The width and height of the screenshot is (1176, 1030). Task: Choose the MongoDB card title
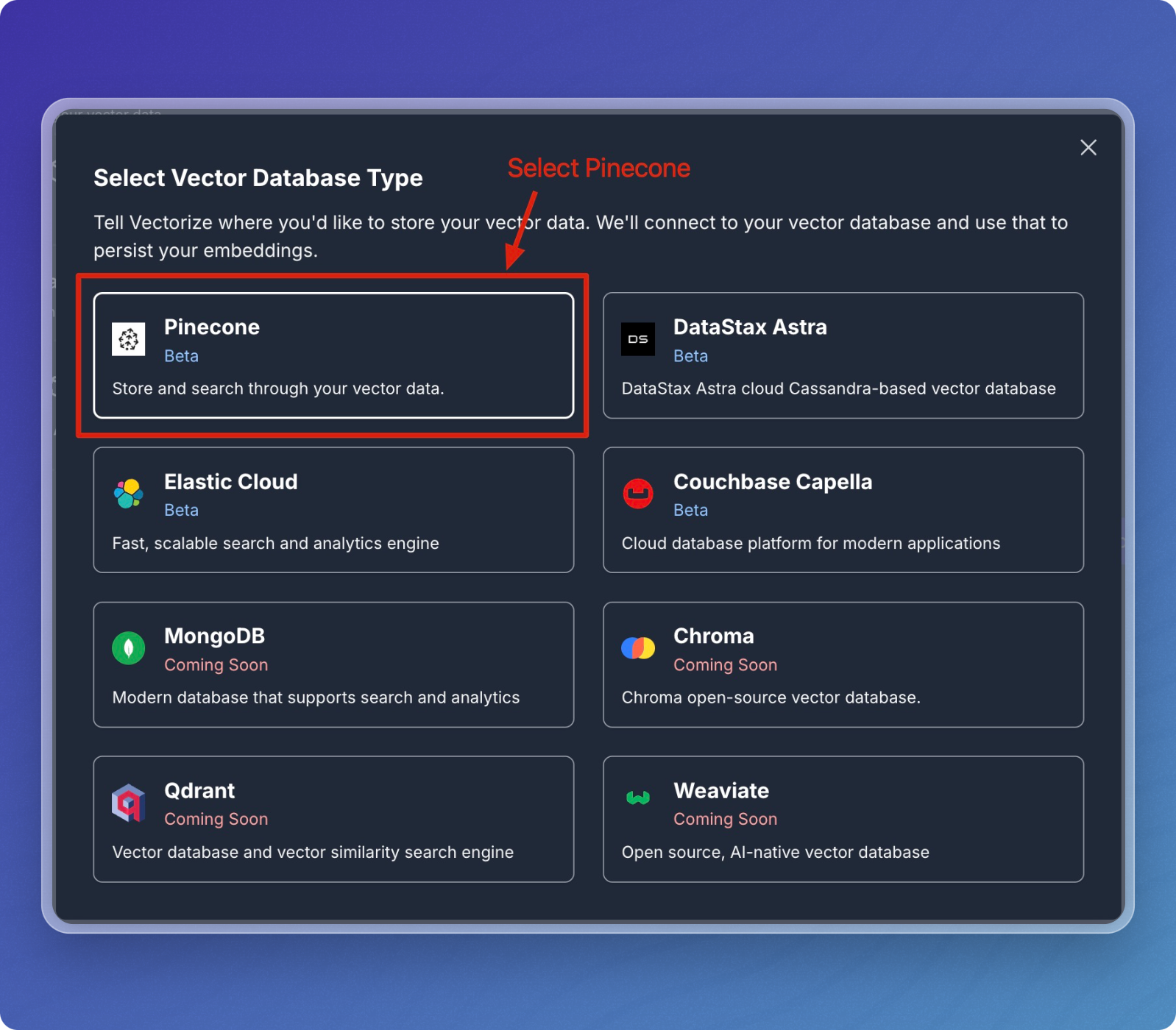point(214,636)
